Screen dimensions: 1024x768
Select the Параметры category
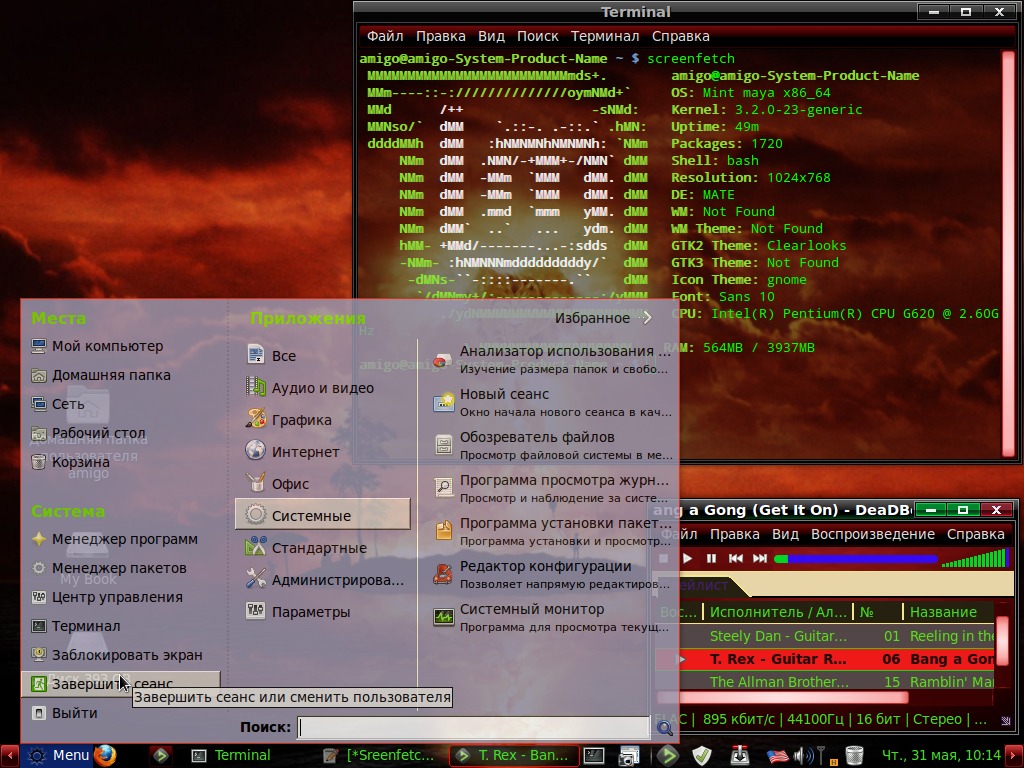[298, 611]
